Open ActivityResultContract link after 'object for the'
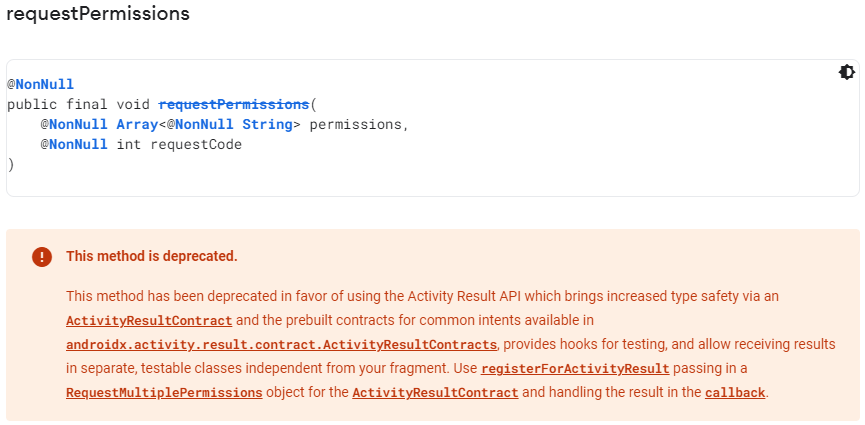 pyautogui.click(x=435, y=393)
